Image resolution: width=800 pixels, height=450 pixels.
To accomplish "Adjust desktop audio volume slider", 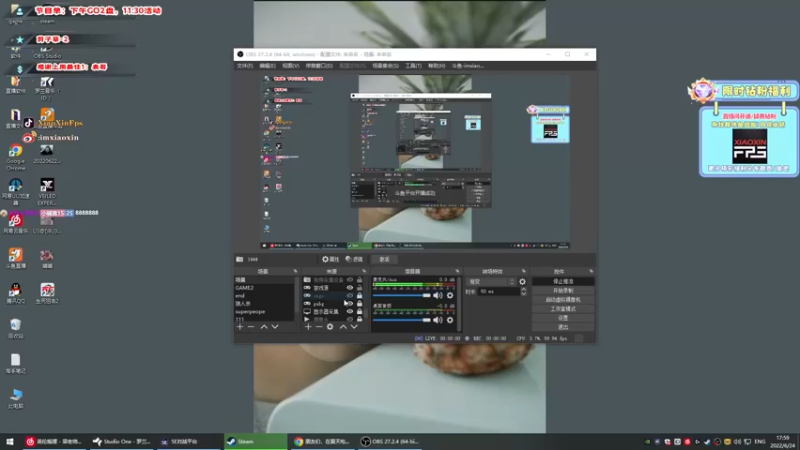I will 402,320.
